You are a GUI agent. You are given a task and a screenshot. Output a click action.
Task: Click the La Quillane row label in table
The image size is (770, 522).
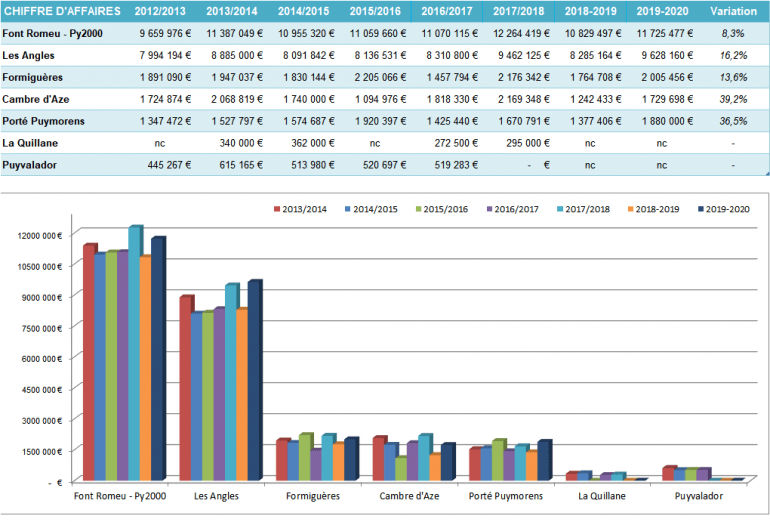[30, 143]
